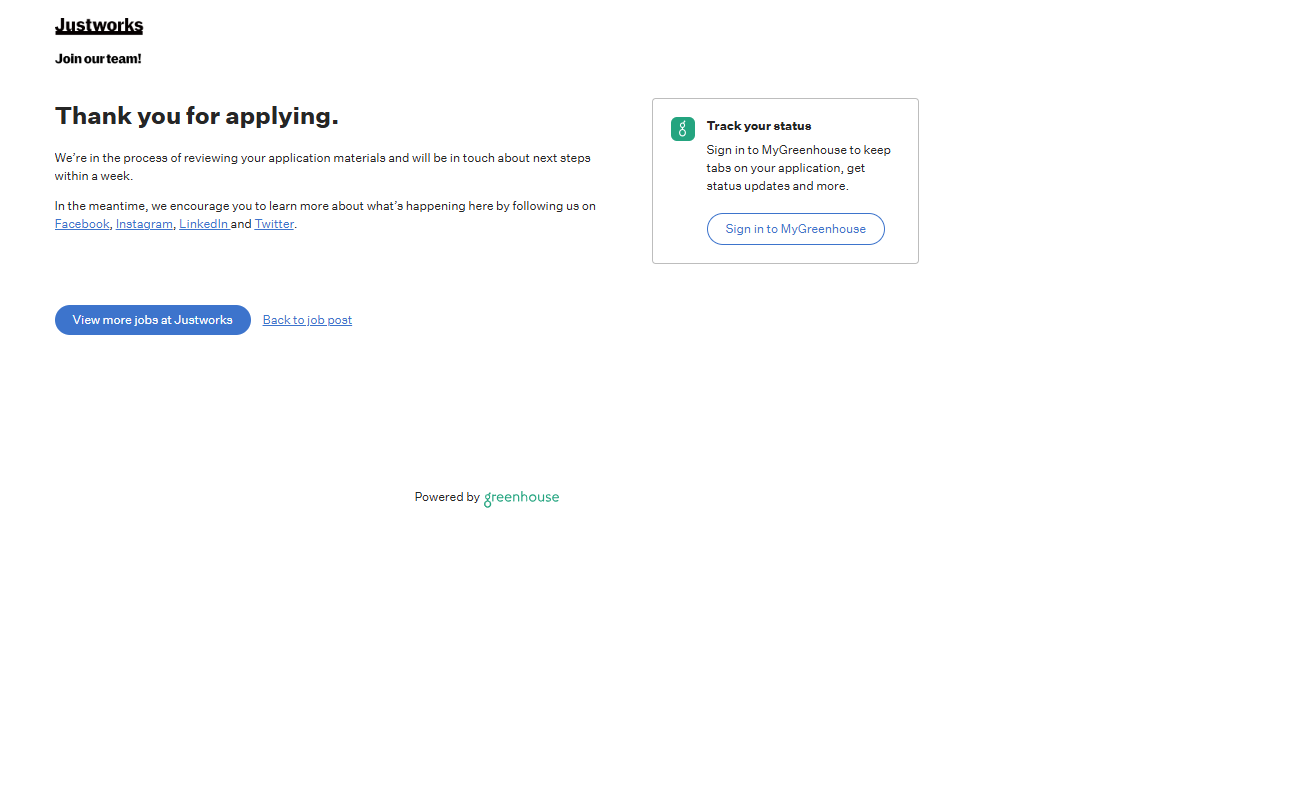Click the 'In the meantime, we encourage' sentence

(x=325, y=206)
